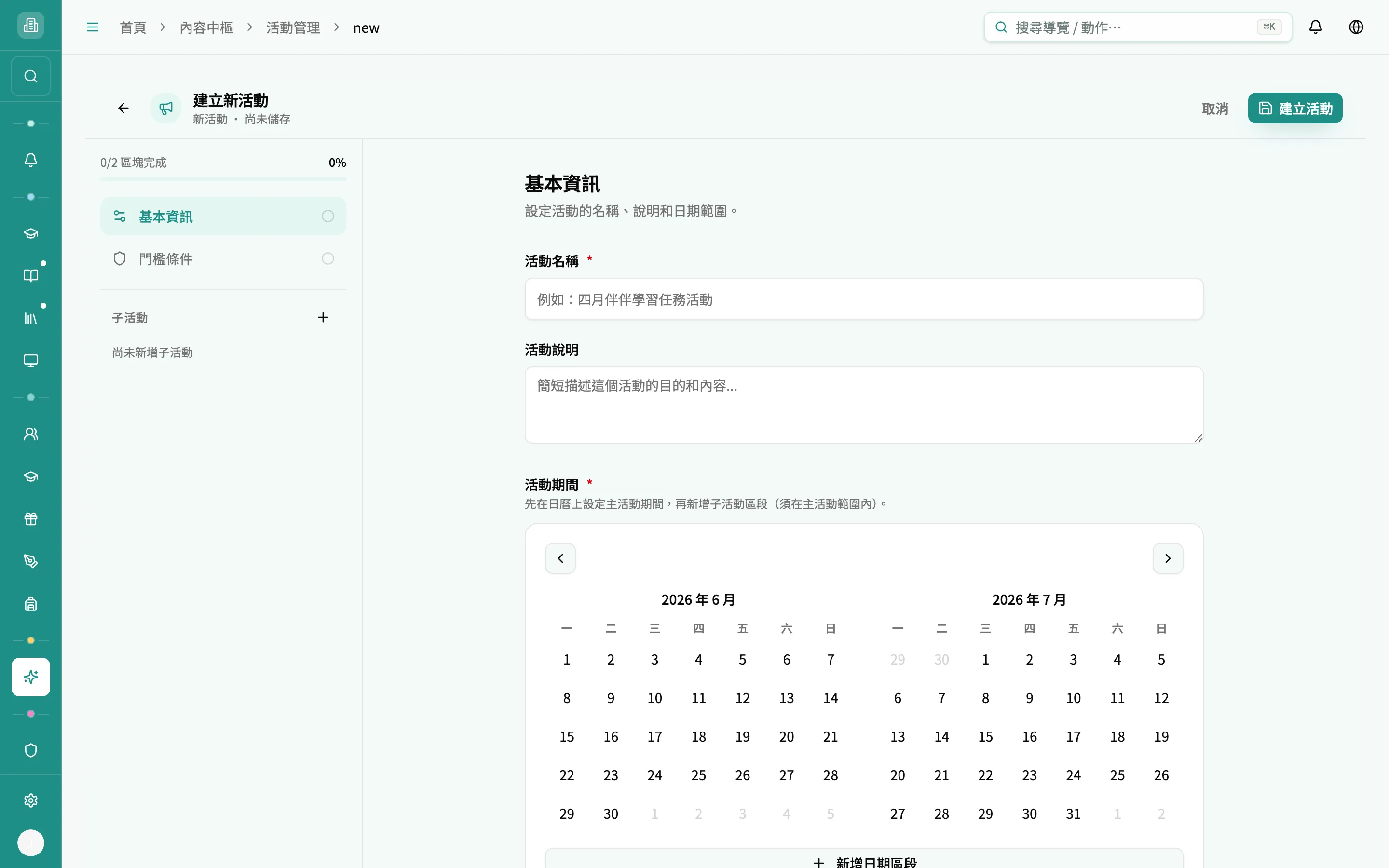Click the 門檻條件 completion circle

click(328, 259)
